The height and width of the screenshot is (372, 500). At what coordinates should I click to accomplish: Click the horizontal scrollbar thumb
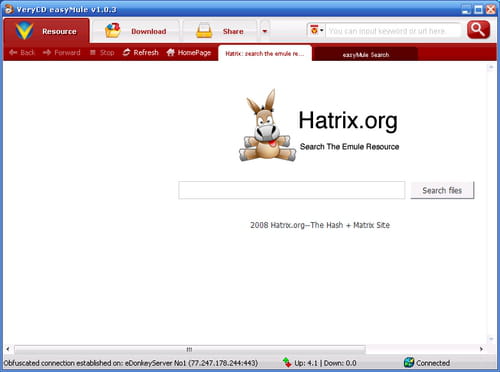click(190, 349)
